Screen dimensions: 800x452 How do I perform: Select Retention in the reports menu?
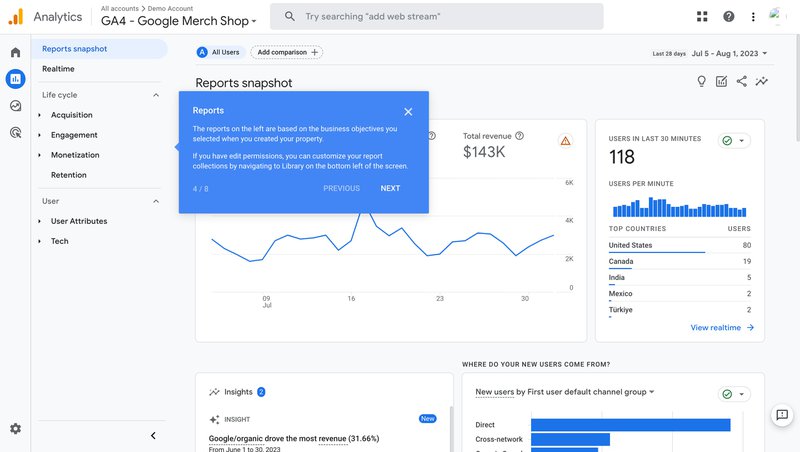[69, 175]
